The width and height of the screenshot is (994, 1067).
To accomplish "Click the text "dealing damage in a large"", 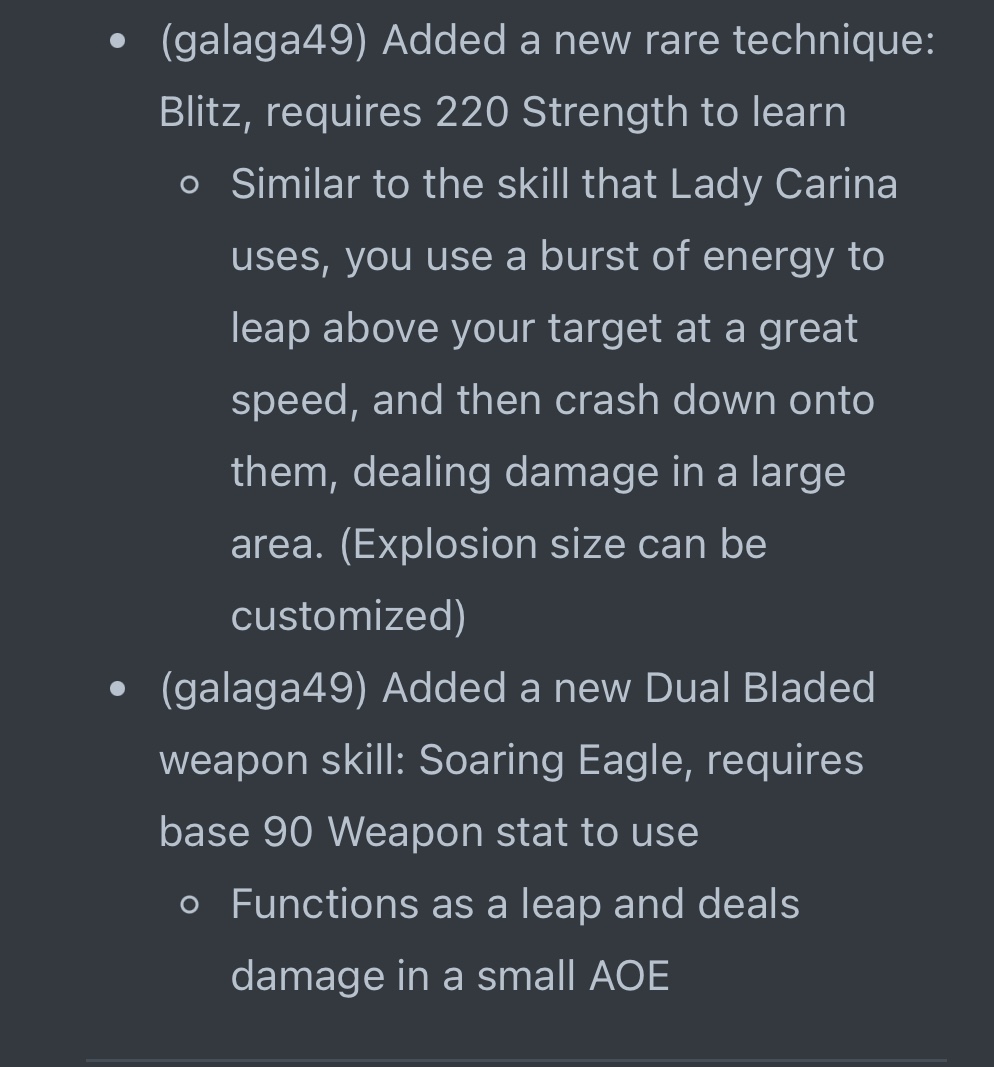I will click(x=599, y=473).
